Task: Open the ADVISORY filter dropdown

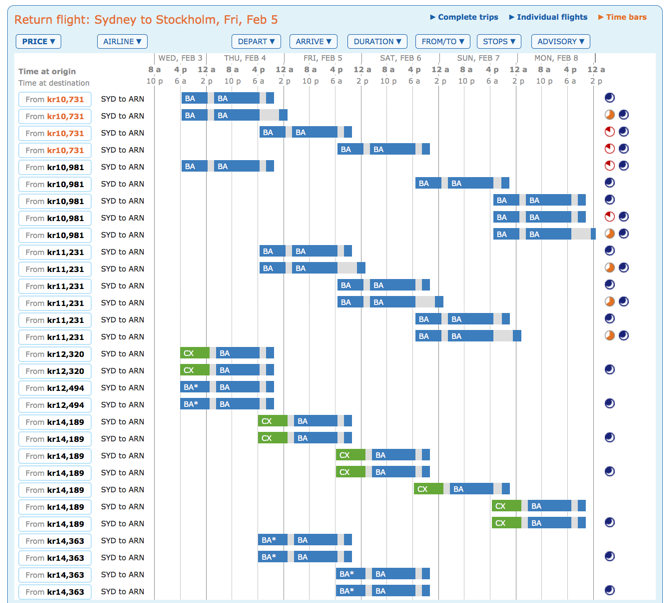Action: point(561,41)
